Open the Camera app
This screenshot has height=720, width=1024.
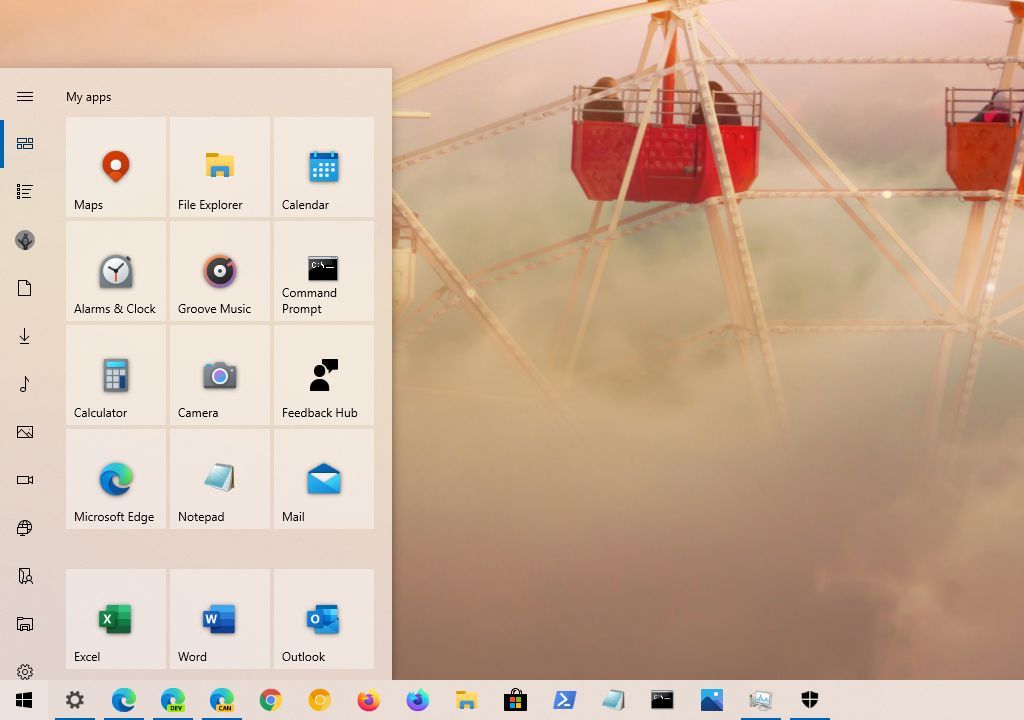tap(219, 375)
